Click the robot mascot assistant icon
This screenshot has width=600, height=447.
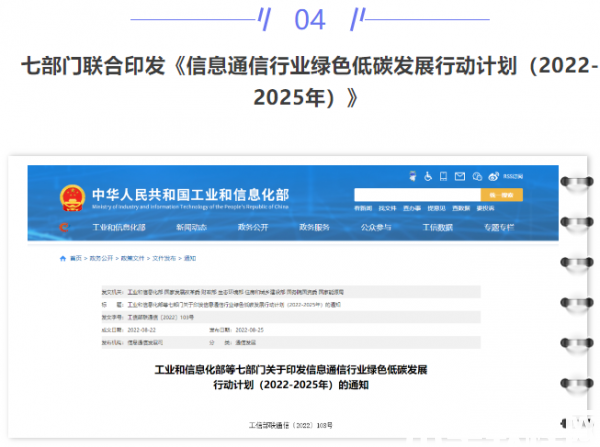point(412,176)
